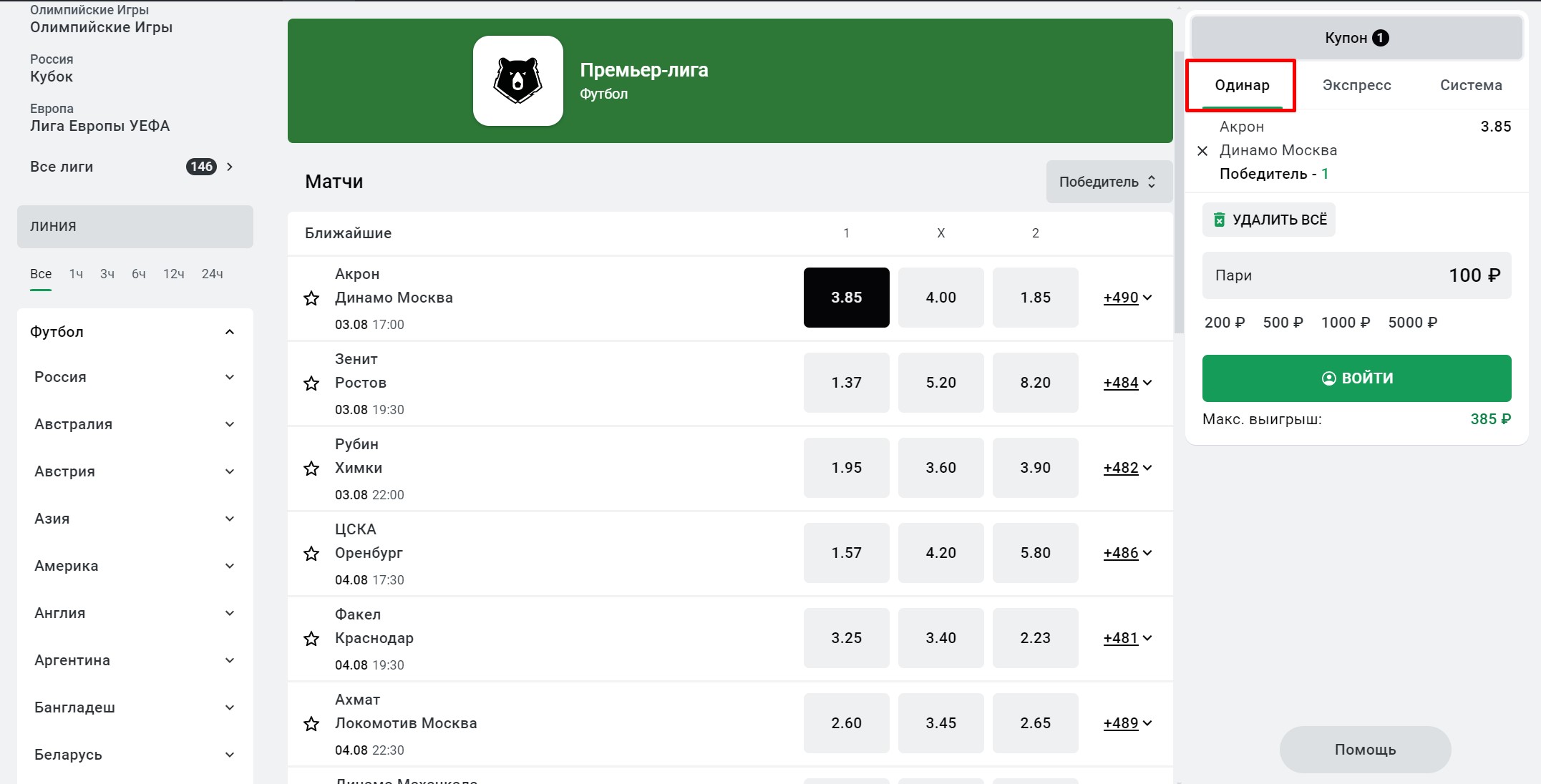Open the Победитель market dropdown

point(1108,182)
